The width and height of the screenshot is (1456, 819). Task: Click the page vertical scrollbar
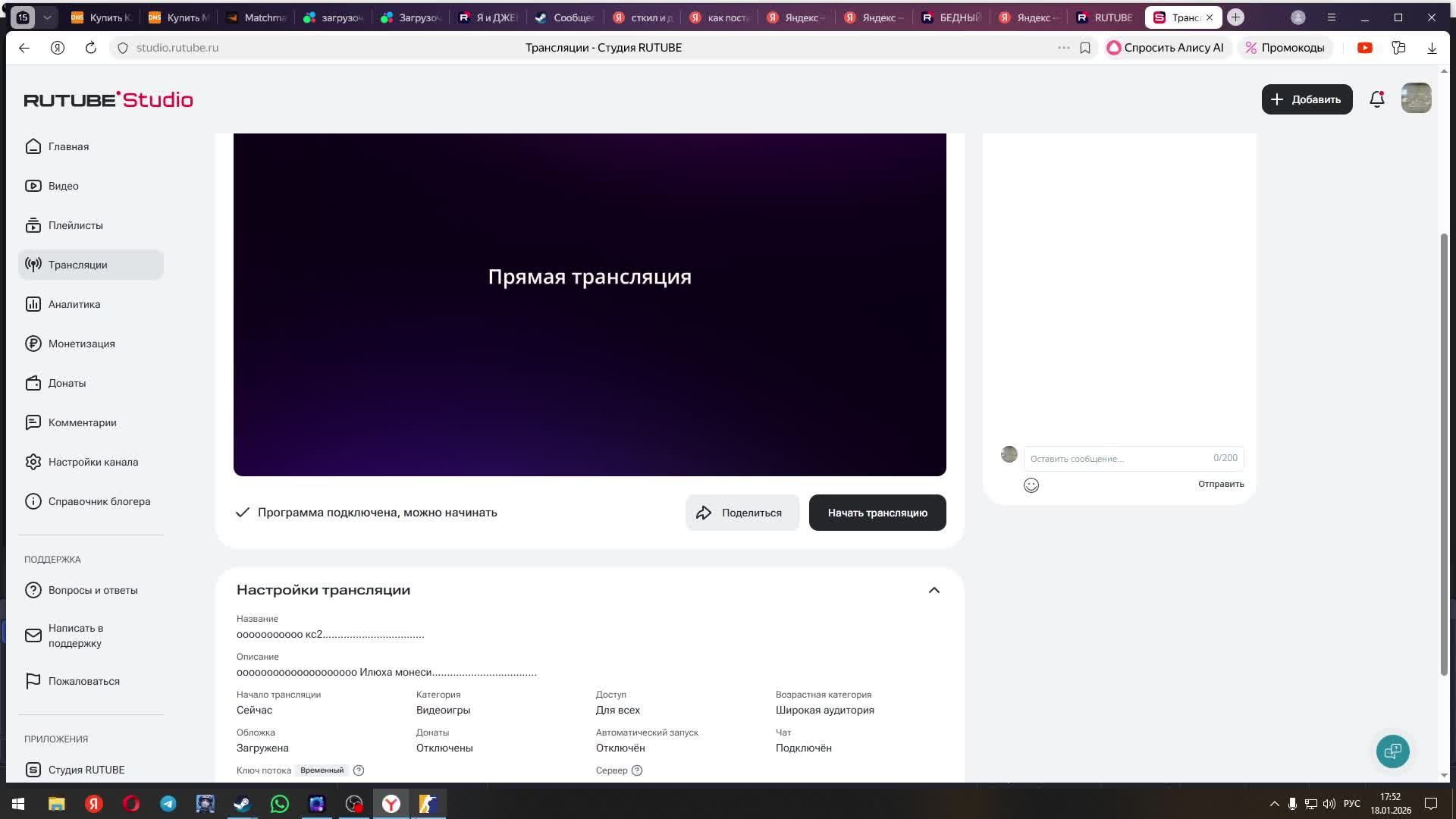click(1444, 455)
